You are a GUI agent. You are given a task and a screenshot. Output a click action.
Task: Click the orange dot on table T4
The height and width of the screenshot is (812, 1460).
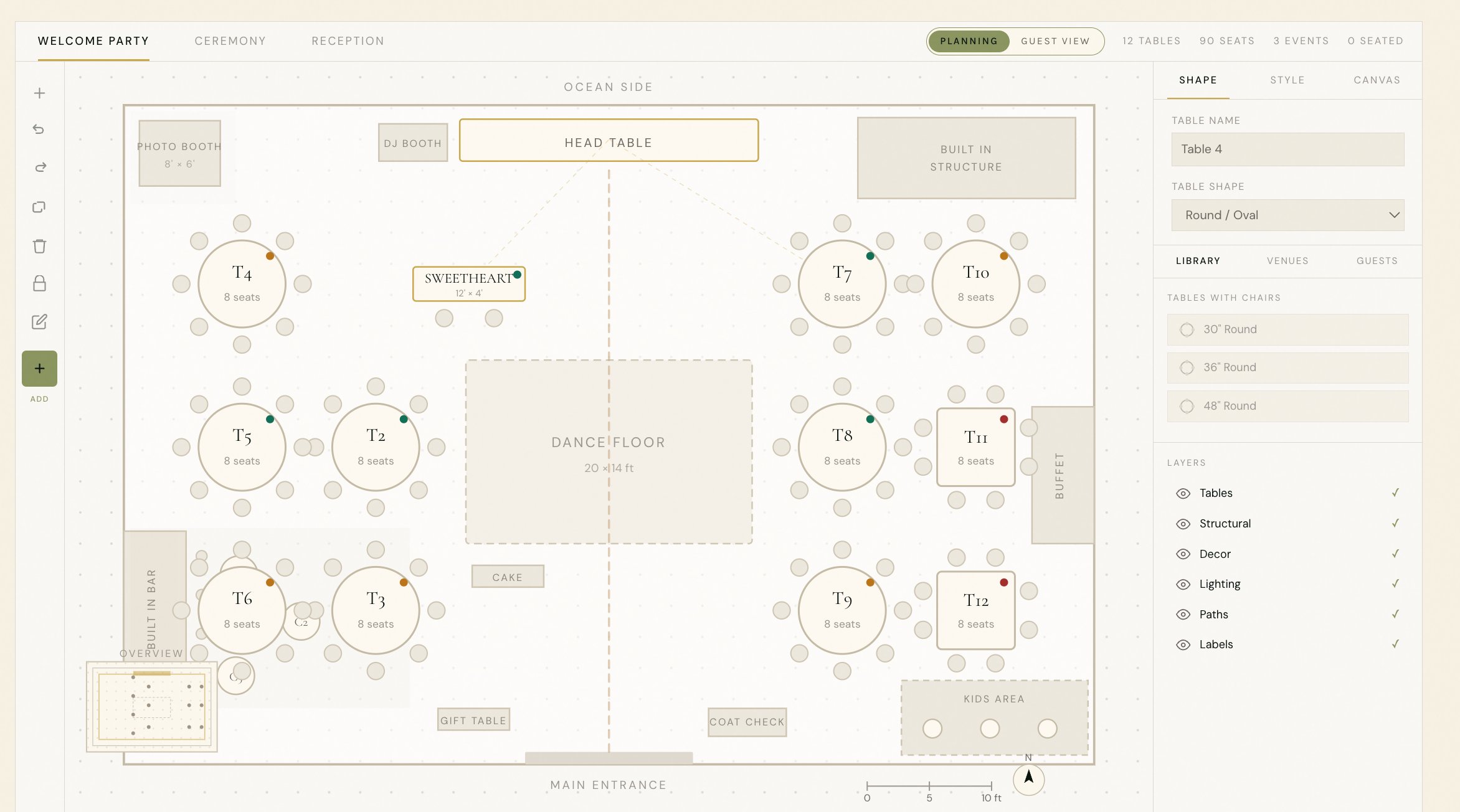tap(270, 256)
